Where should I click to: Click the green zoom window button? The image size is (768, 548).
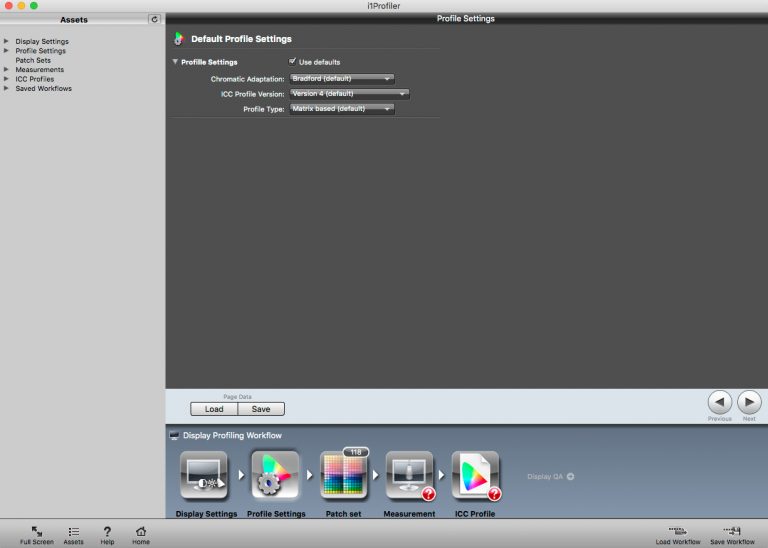[x=34, y=5]
